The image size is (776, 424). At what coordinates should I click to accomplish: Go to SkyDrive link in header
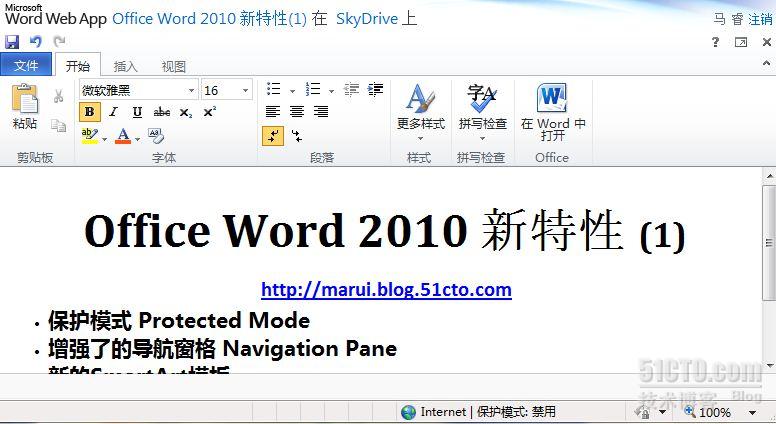(x=367, y=19)
